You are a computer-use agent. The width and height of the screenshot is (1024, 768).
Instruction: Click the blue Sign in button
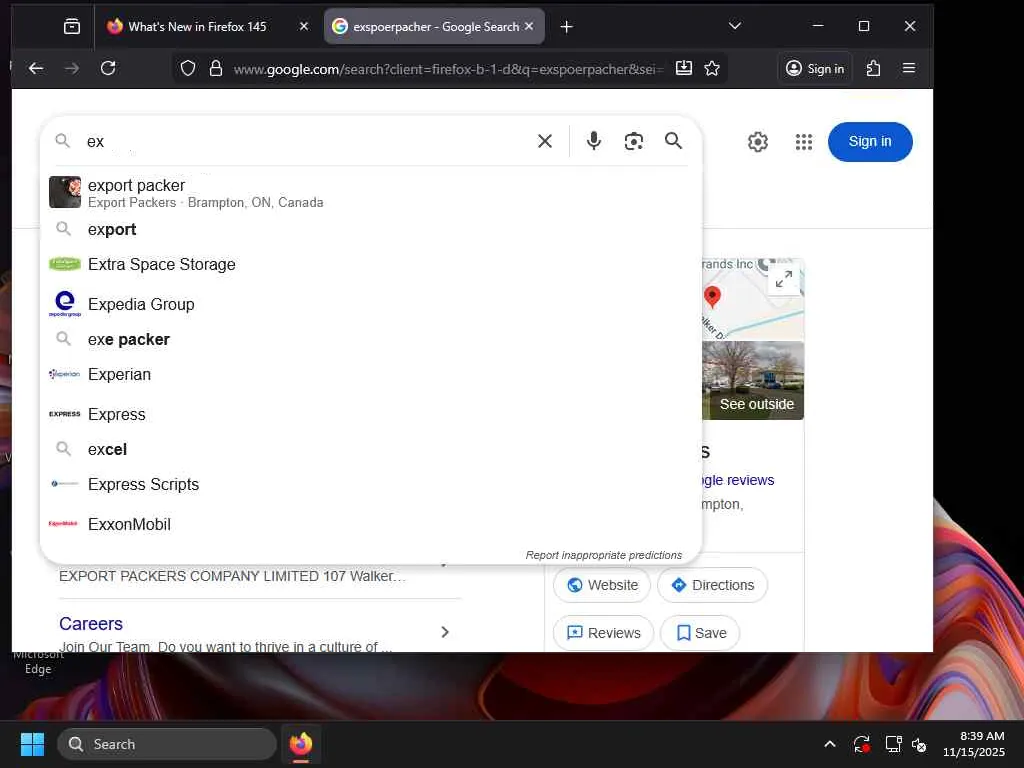click(870, 142)
